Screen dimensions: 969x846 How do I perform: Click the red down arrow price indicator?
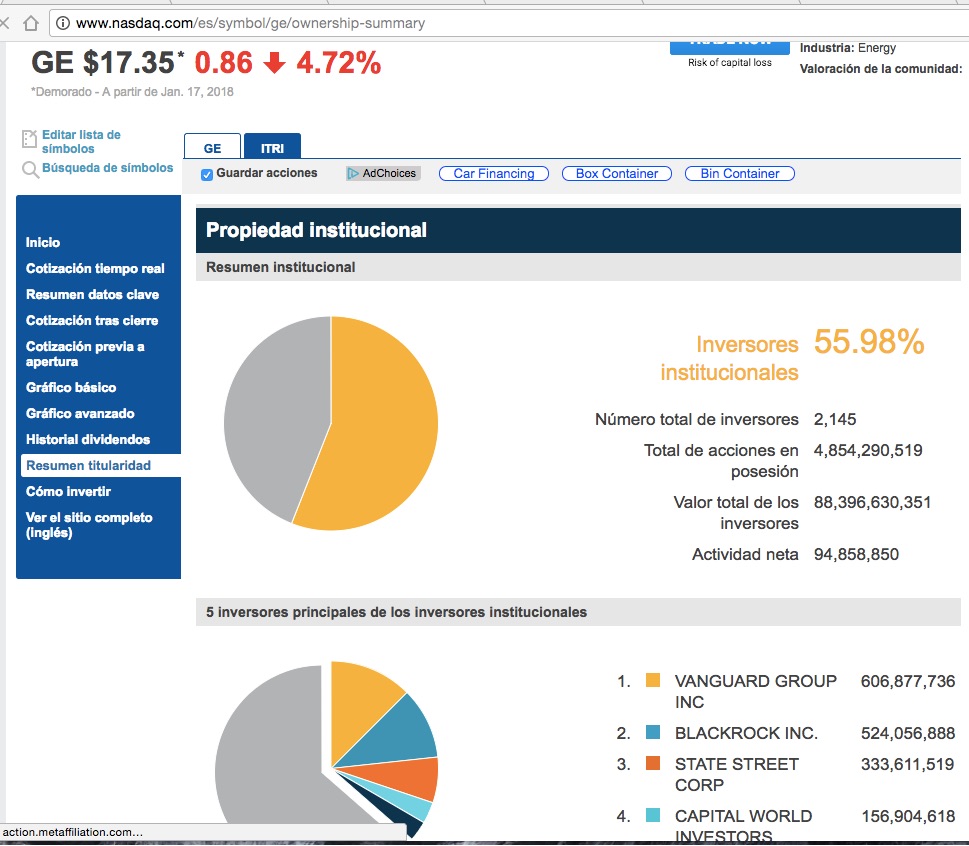(274, 64)
